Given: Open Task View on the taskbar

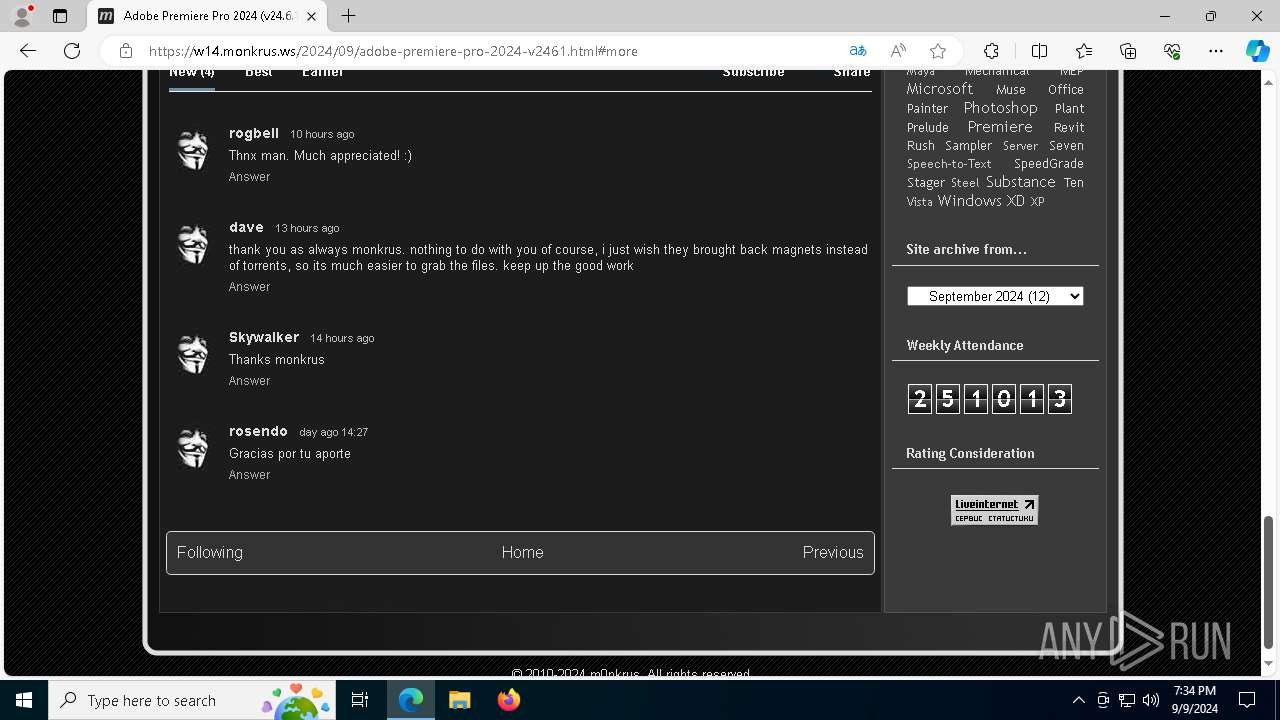Looking at the screenshot, I should pyautogui.click(x=361, y=700).
